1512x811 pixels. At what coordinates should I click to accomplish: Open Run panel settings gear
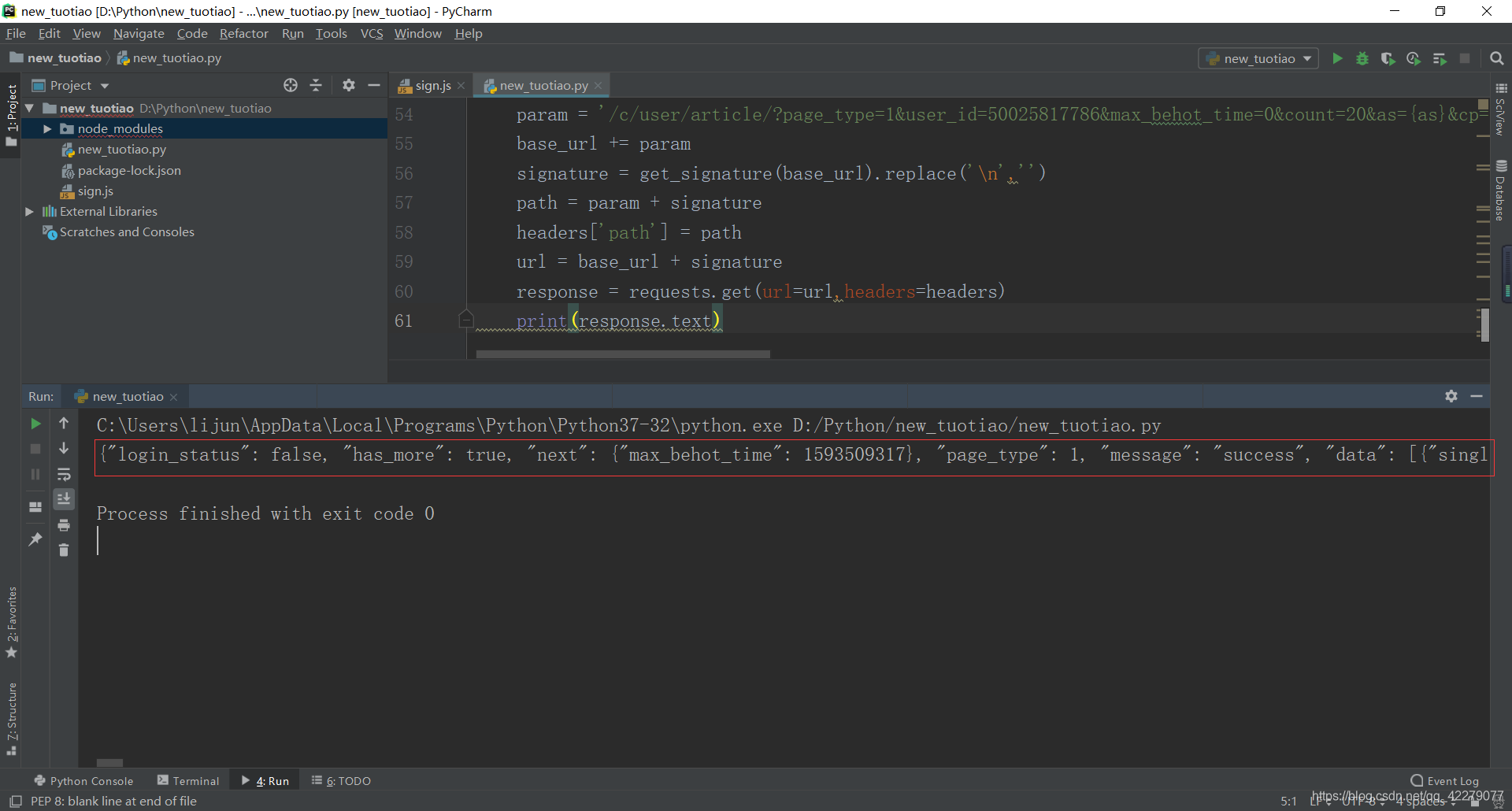[1451, 396]
